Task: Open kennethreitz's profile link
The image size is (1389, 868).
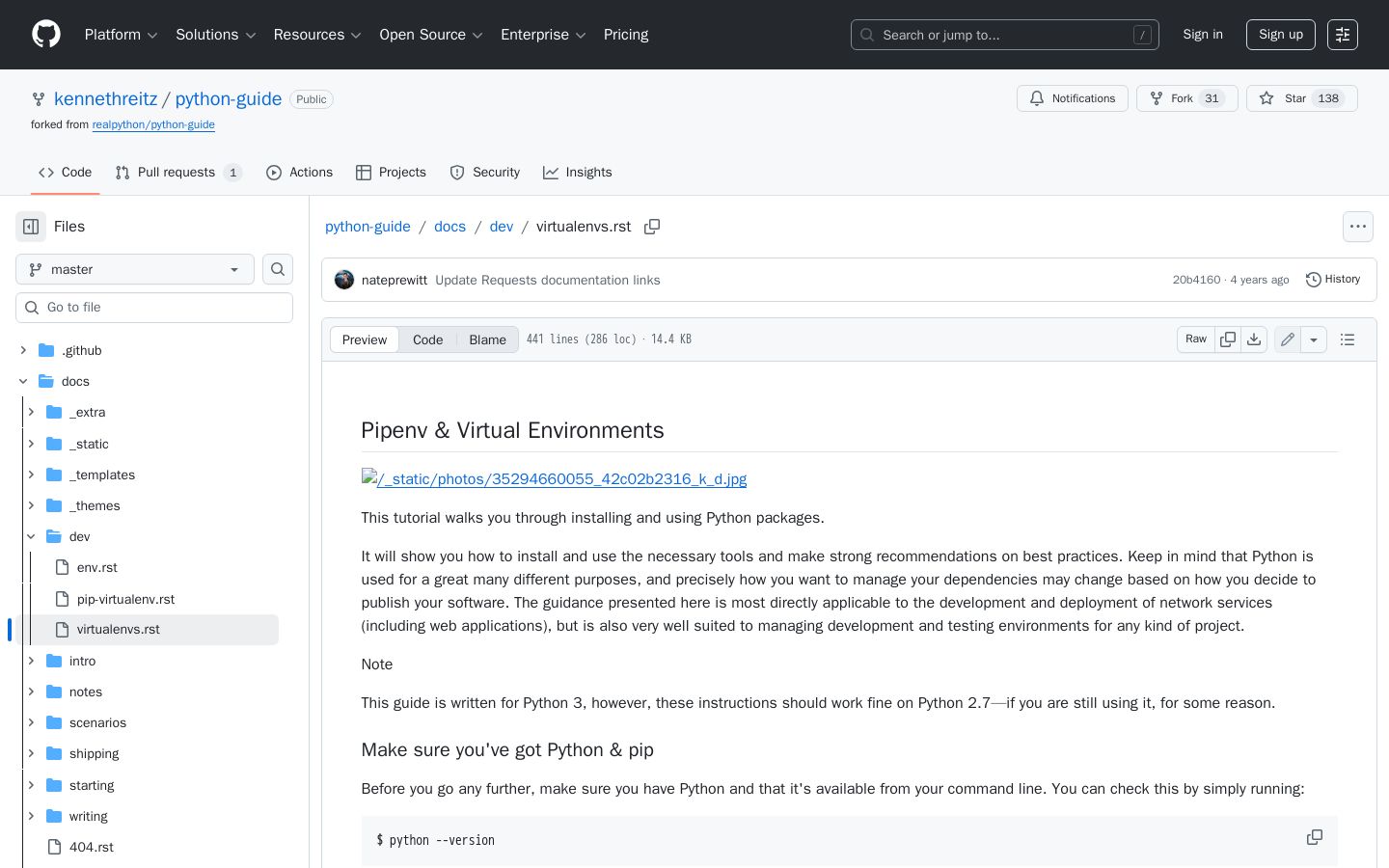Action: click(105, 98)
